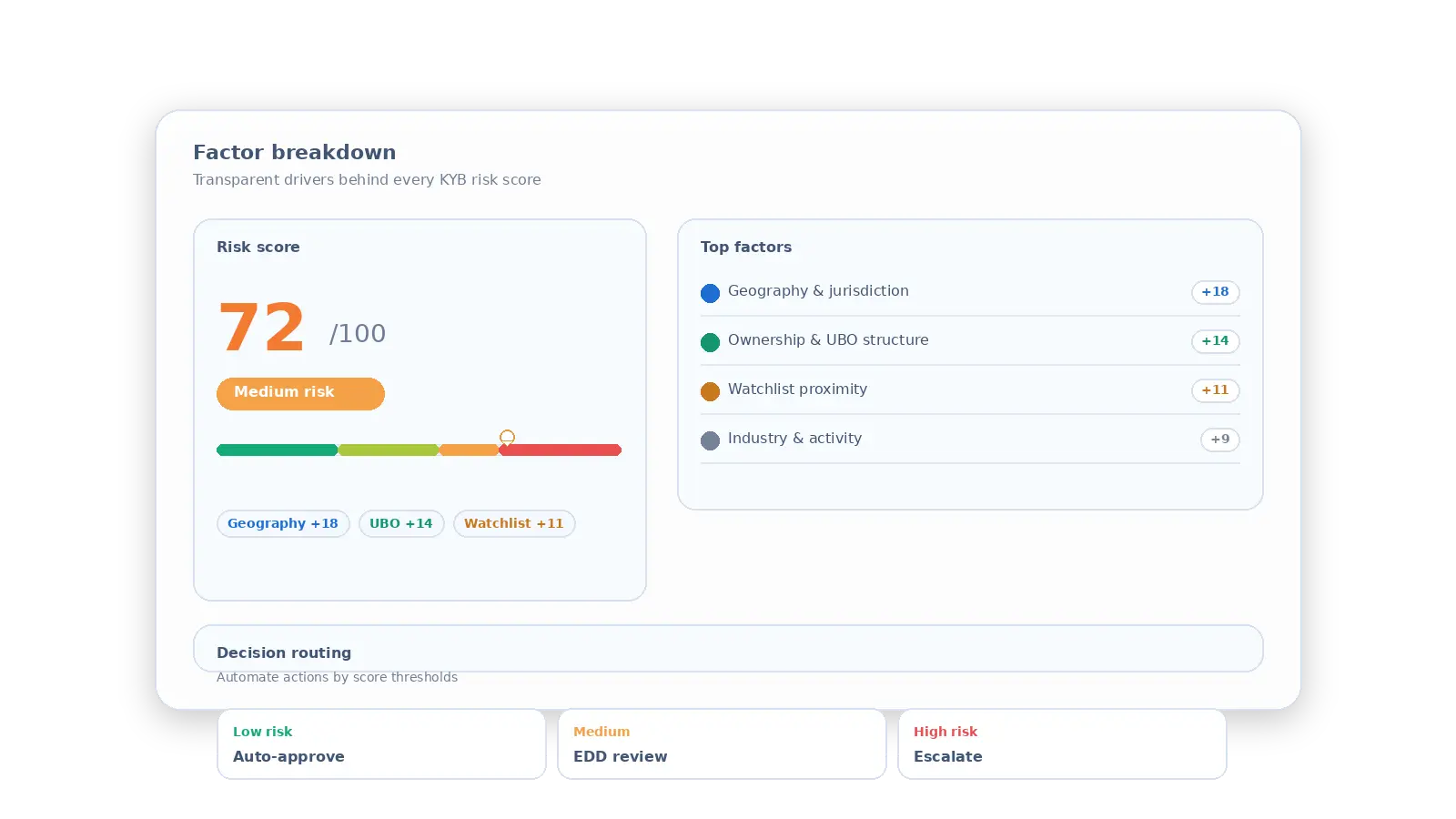
Task: Select the +11 badge in Top factors
Action: click(x=1215, y=390)
